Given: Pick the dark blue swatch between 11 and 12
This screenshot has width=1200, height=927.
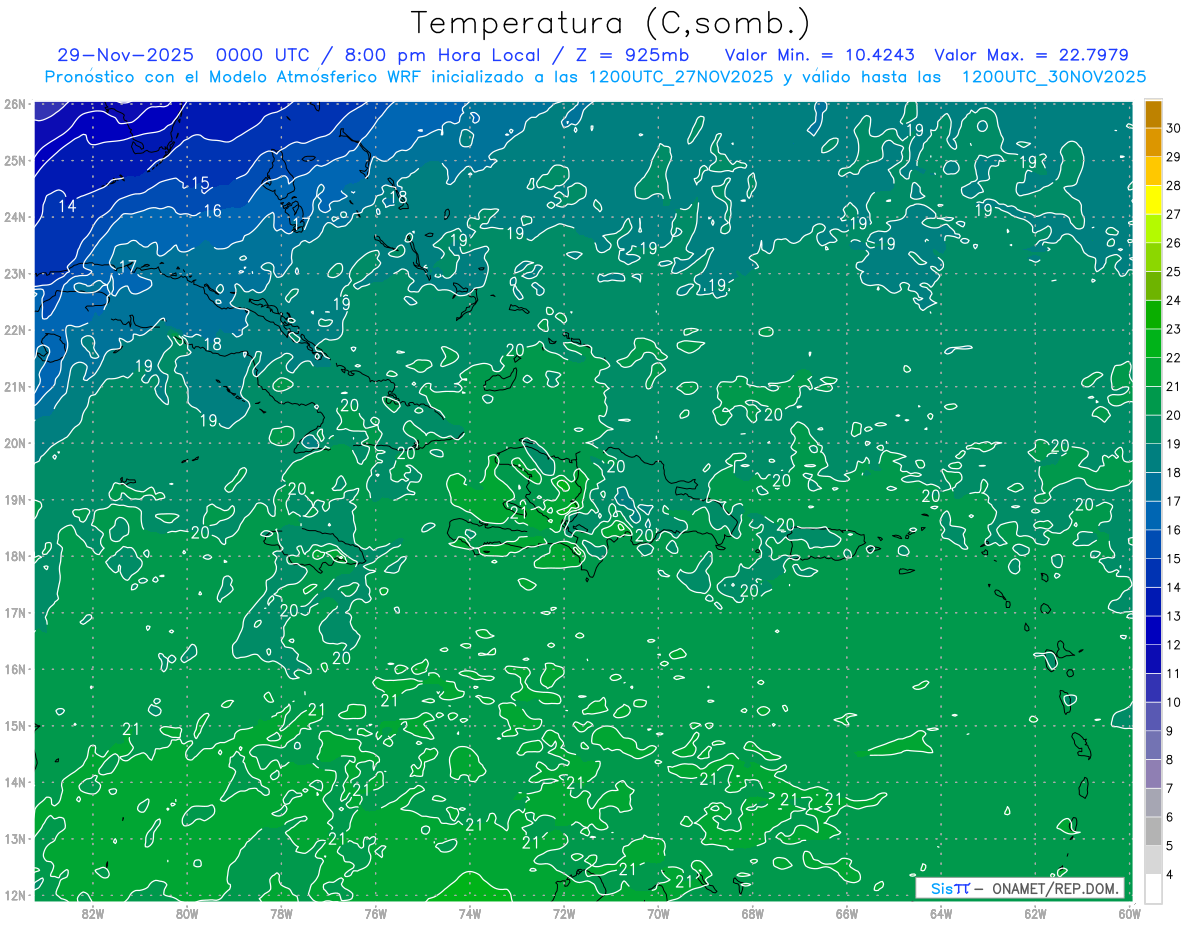Looking at the screenshot, I should (1153, 660).
